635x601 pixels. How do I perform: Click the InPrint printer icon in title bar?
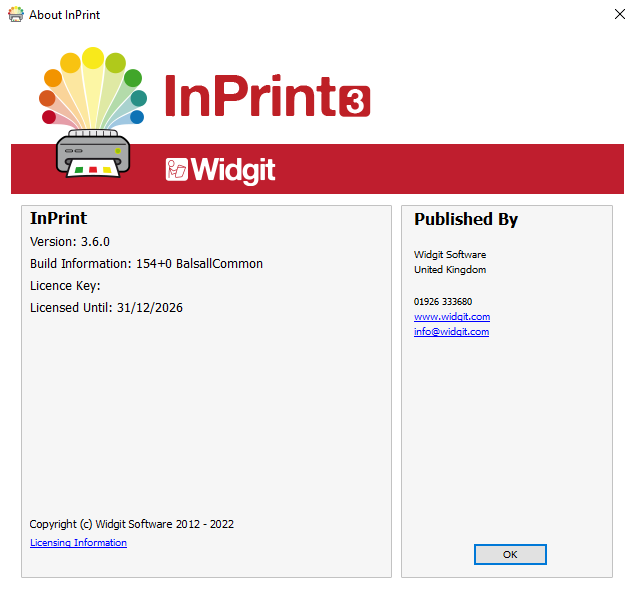pos(16,14)
